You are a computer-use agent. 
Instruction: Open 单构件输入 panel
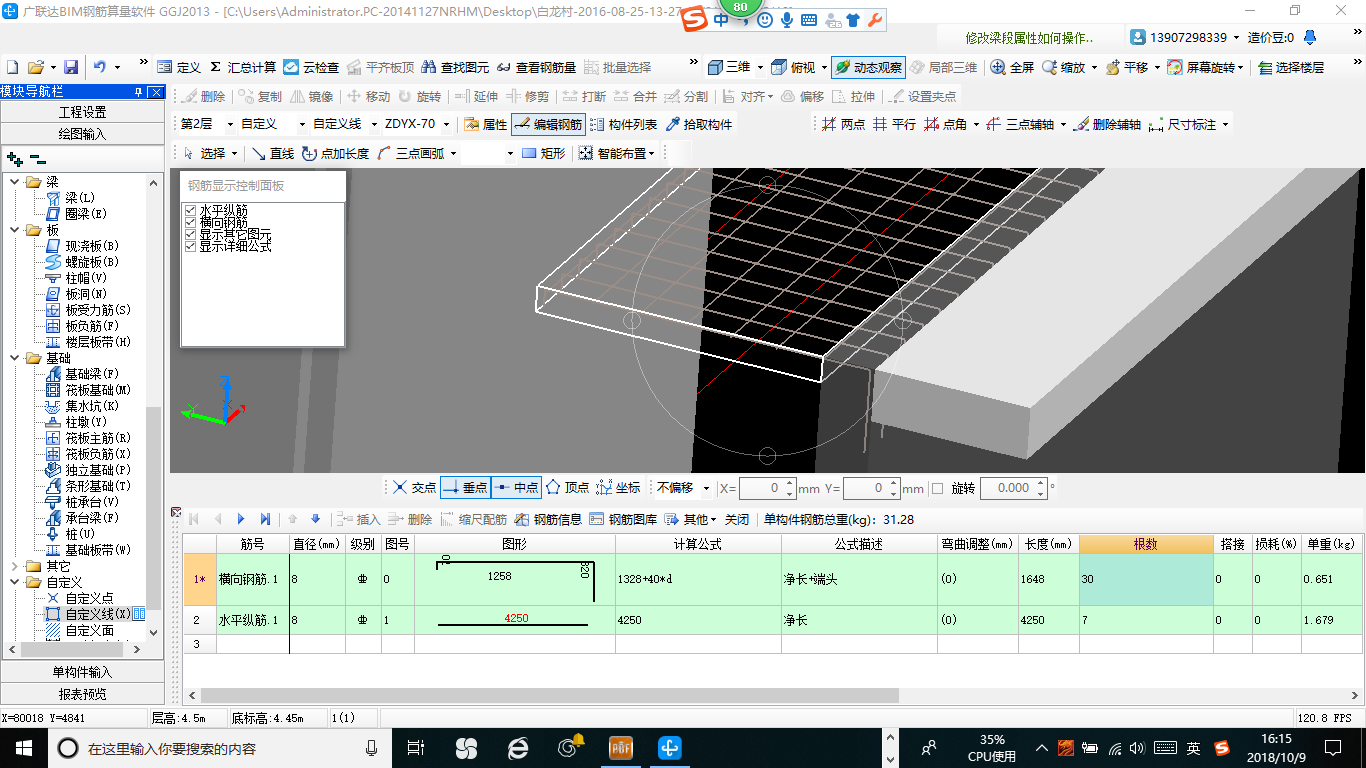pyautogui.click(x=82, y=672)
